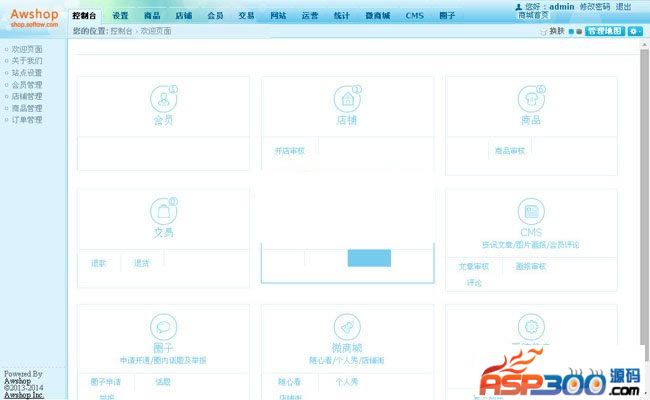
Task: Open the 商品 top menu
Action: pos(152,16)
